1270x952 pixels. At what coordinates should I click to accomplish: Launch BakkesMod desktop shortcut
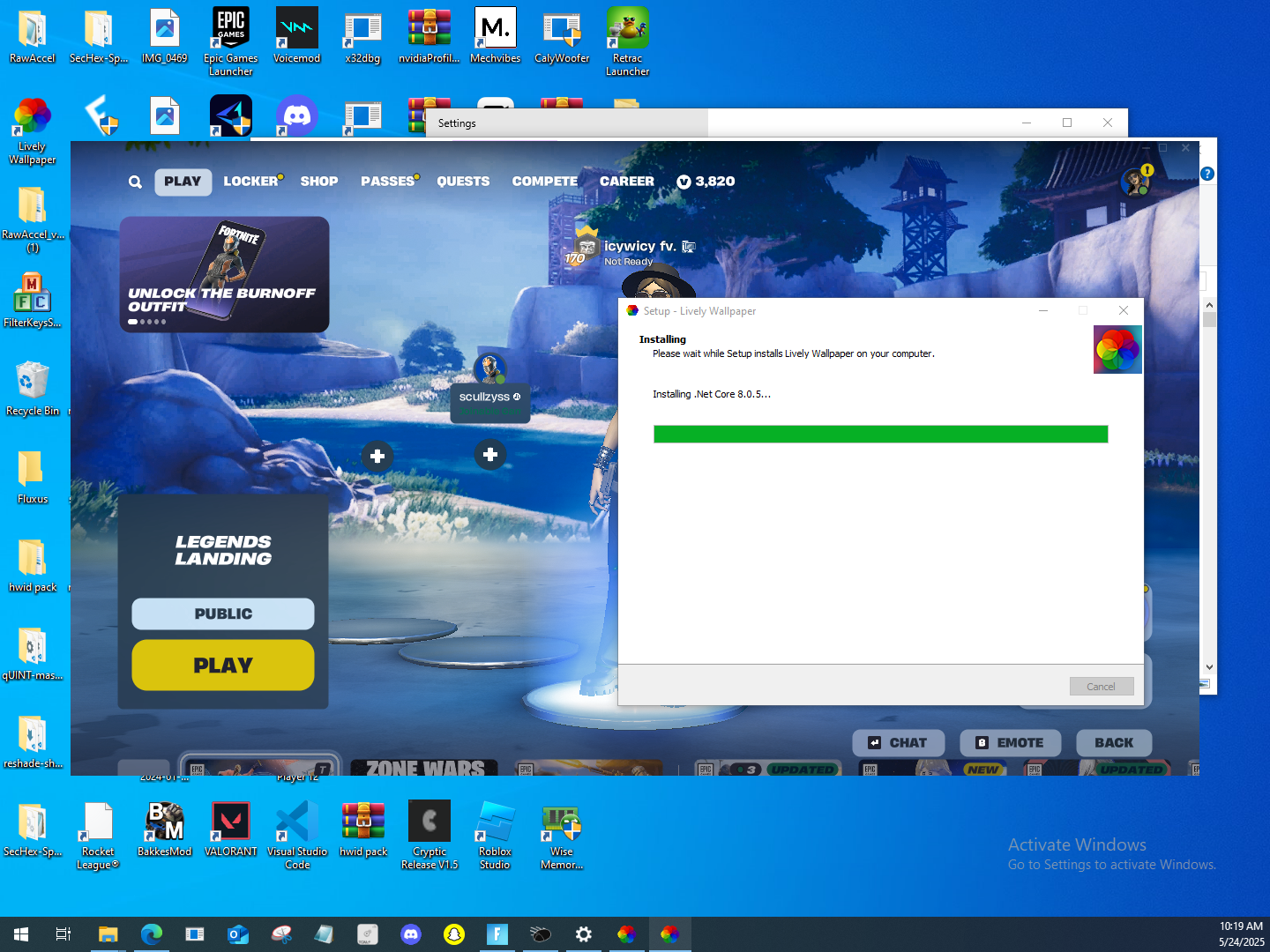(x=164, y=829)
